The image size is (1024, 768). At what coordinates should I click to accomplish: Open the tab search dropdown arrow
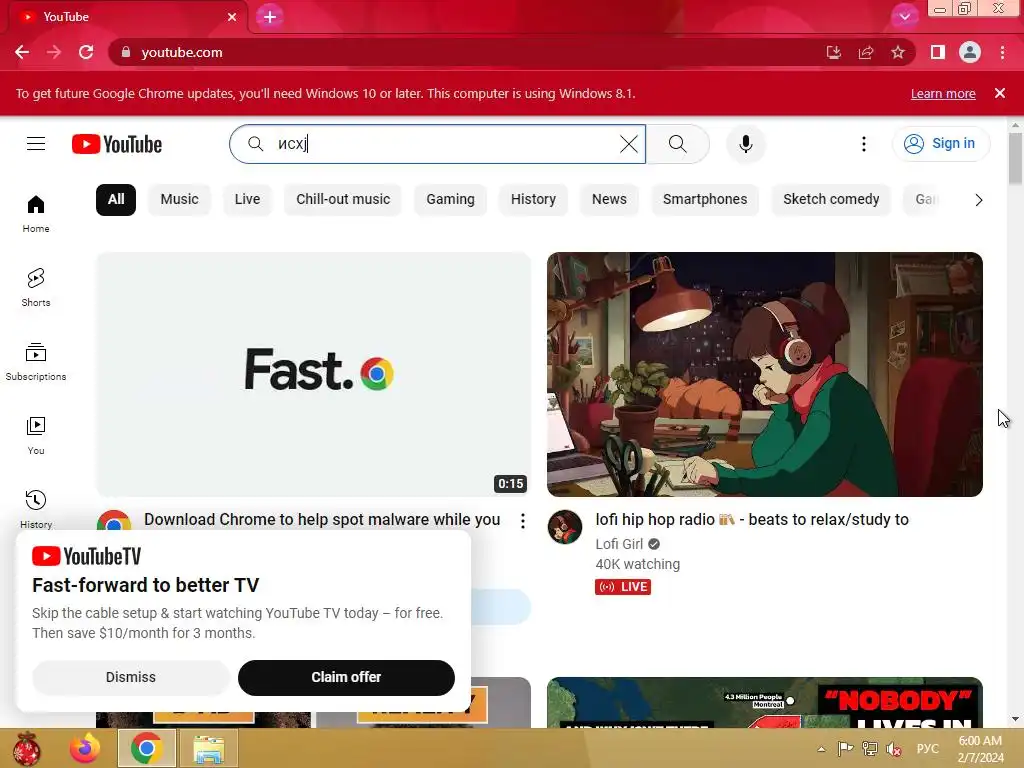[904, 17]
